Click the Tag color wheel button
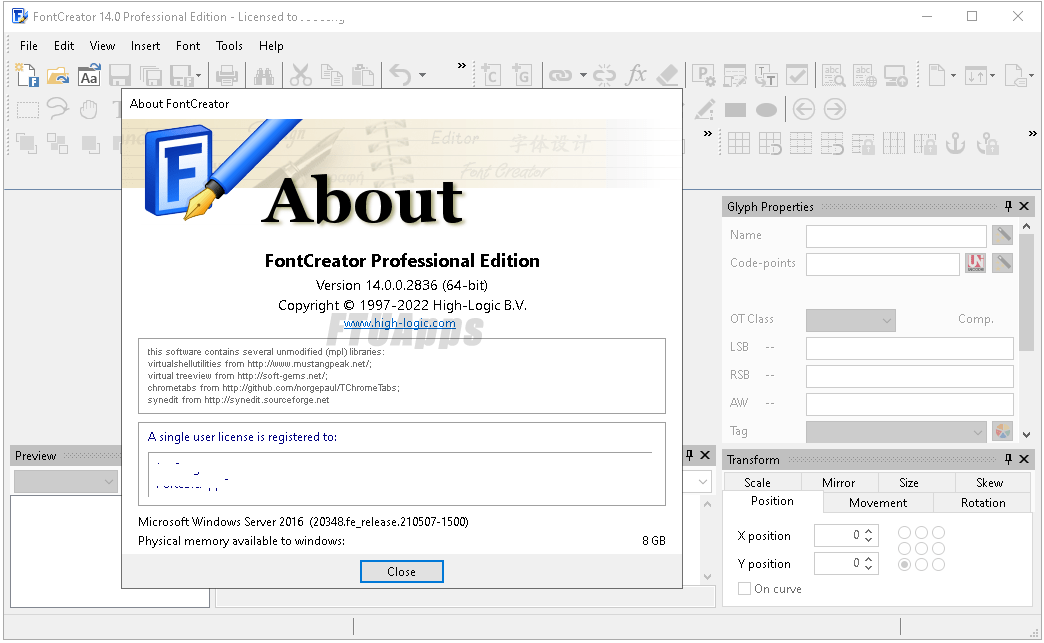Image resolution: width=1044 pixels, height=643 pixels. click(1002, 432)
